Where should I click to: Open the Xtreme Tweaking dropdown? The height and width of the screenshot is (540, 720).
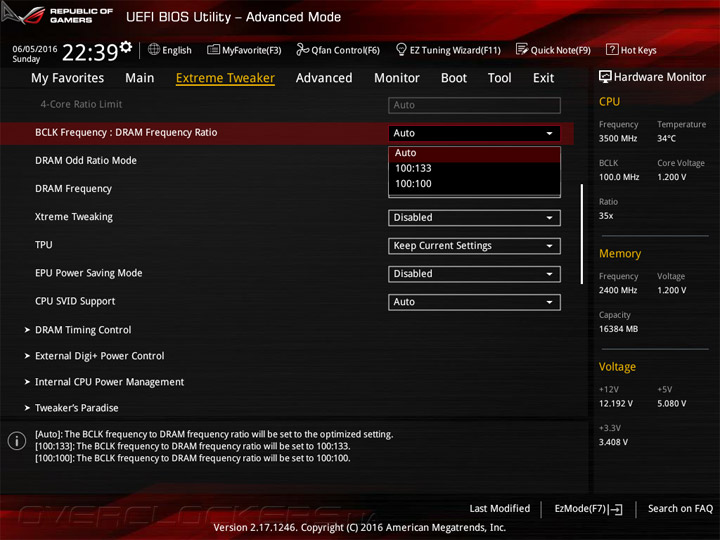[x=474, y=218]
